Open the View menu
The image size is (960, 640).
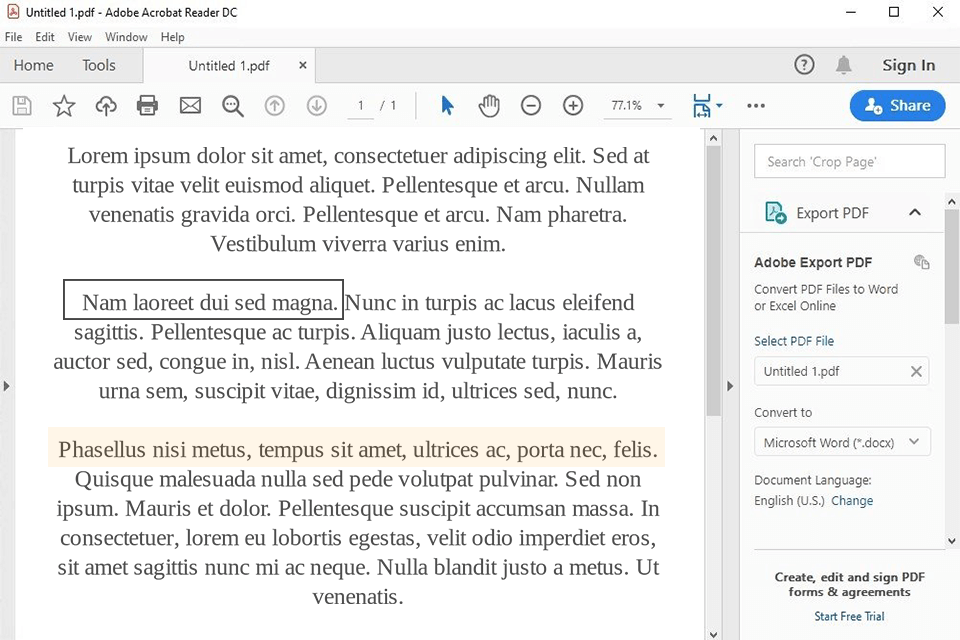tap(79, 37)
